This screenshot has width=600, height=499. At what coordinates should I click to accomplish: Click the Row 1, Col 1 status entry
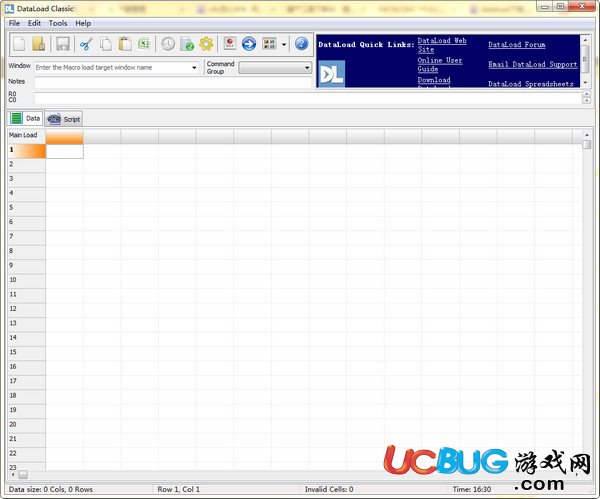(178, 489)
